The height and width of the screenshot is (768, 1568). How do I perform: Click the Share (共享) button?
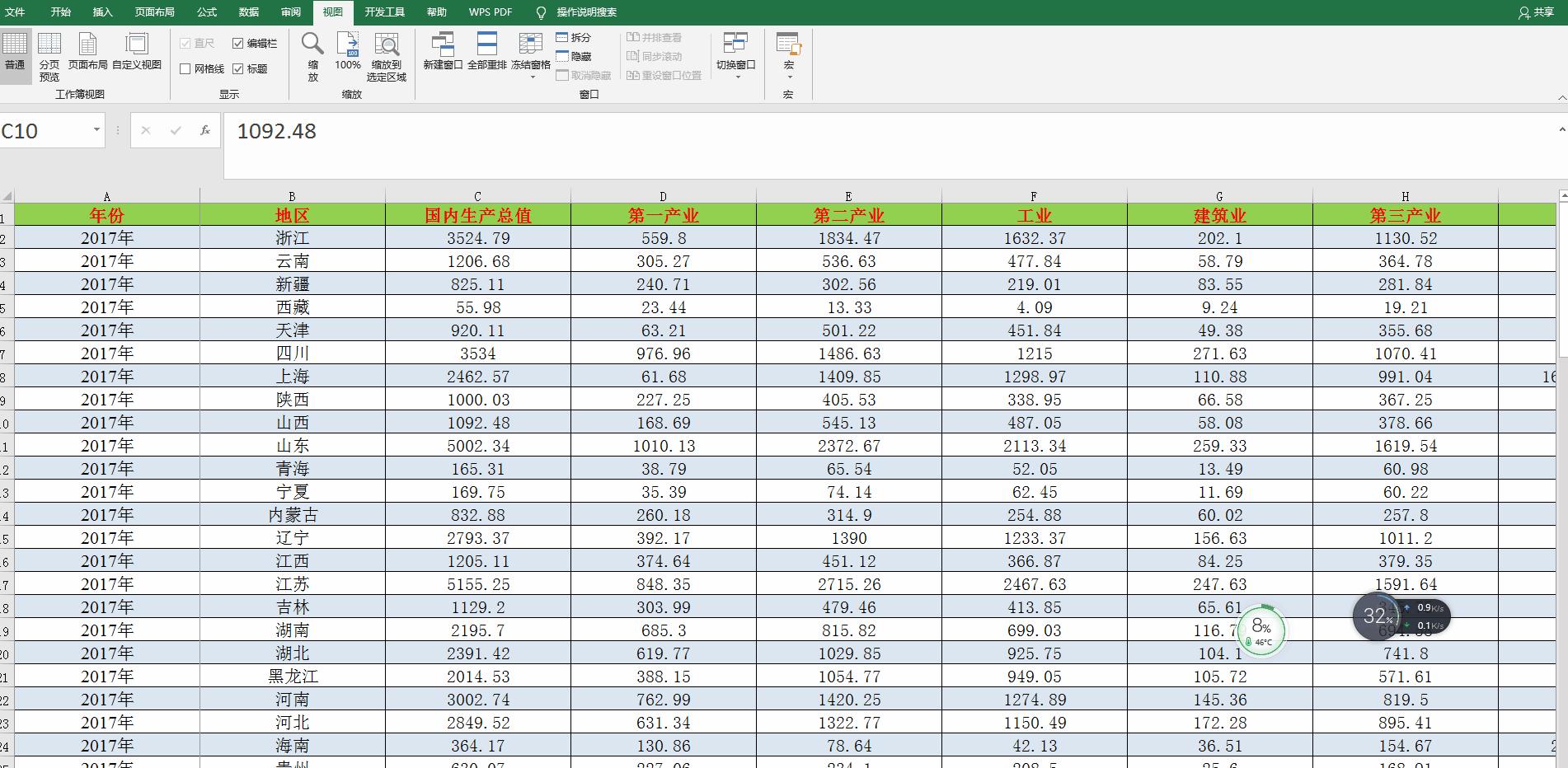tap(1536, 12)
